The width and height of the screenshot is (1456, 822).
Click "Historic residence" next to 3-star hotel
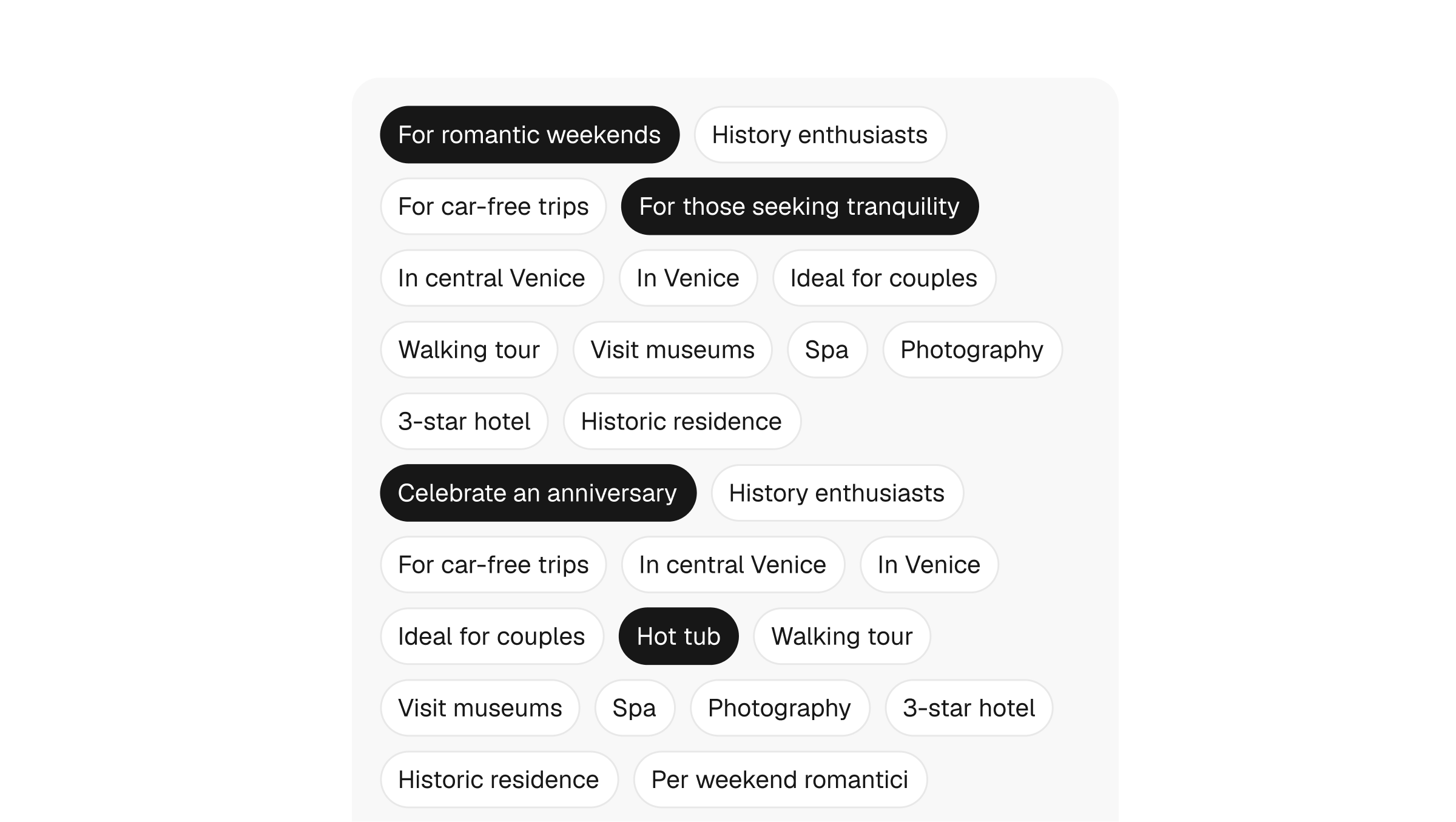(681, 421)
